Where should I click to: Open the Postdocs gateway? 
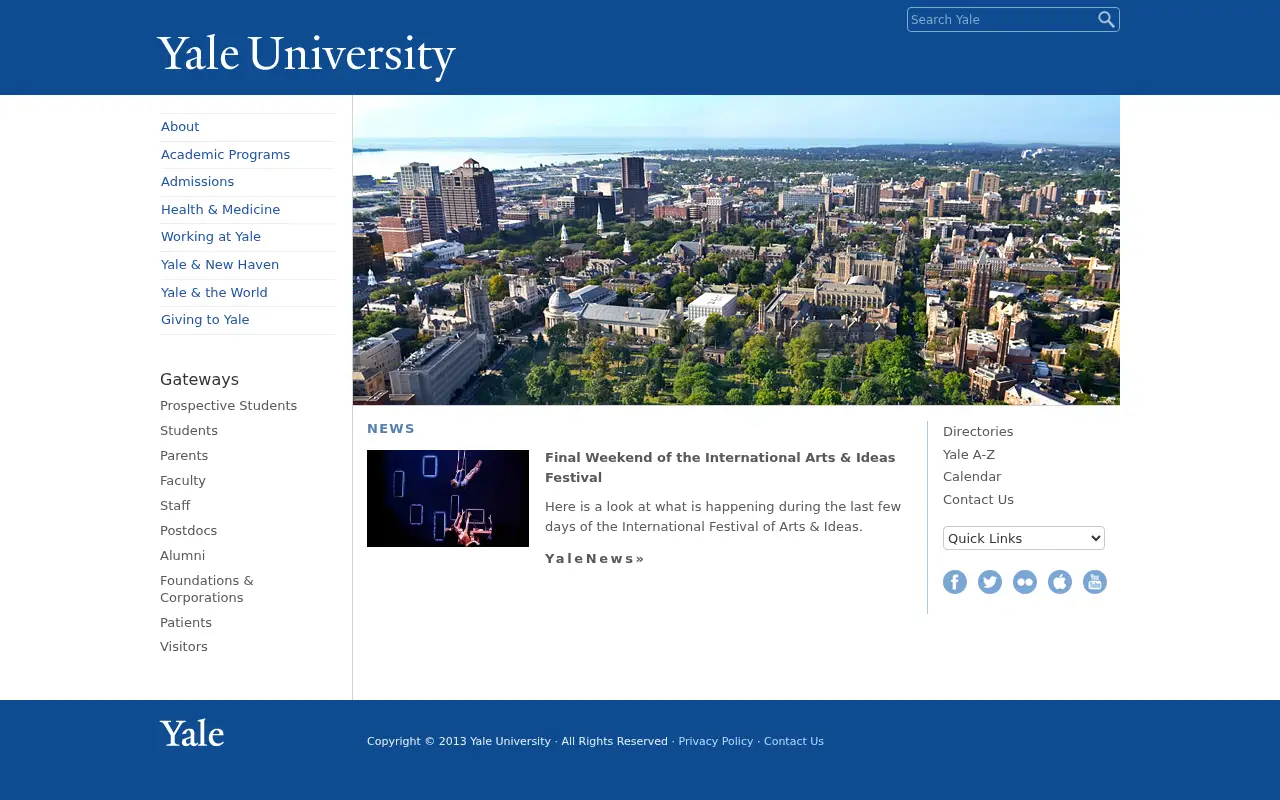[188, 531]
